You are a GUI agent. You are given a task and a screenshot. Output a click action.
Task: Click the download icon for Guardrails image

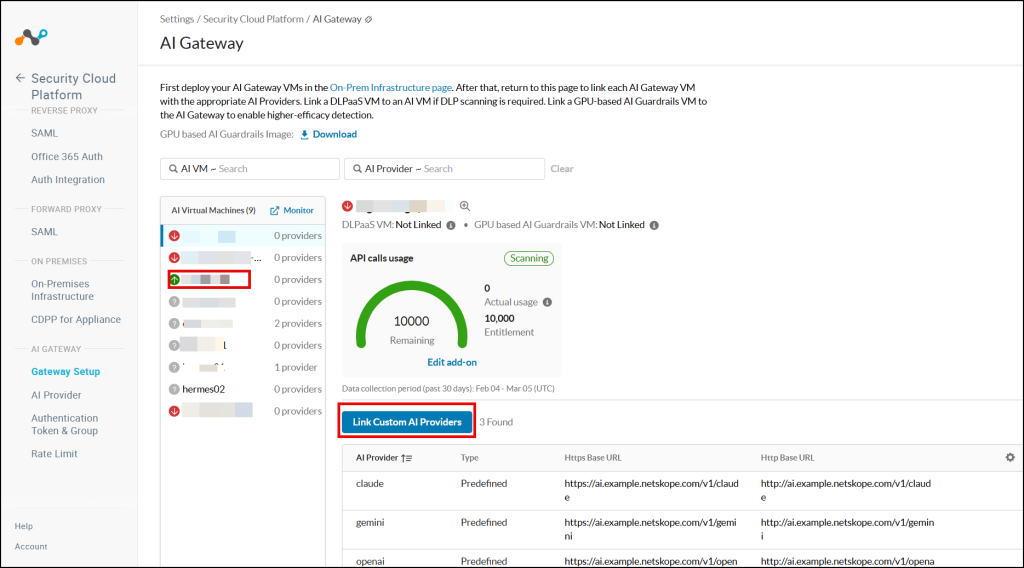(x=304, y=134)
